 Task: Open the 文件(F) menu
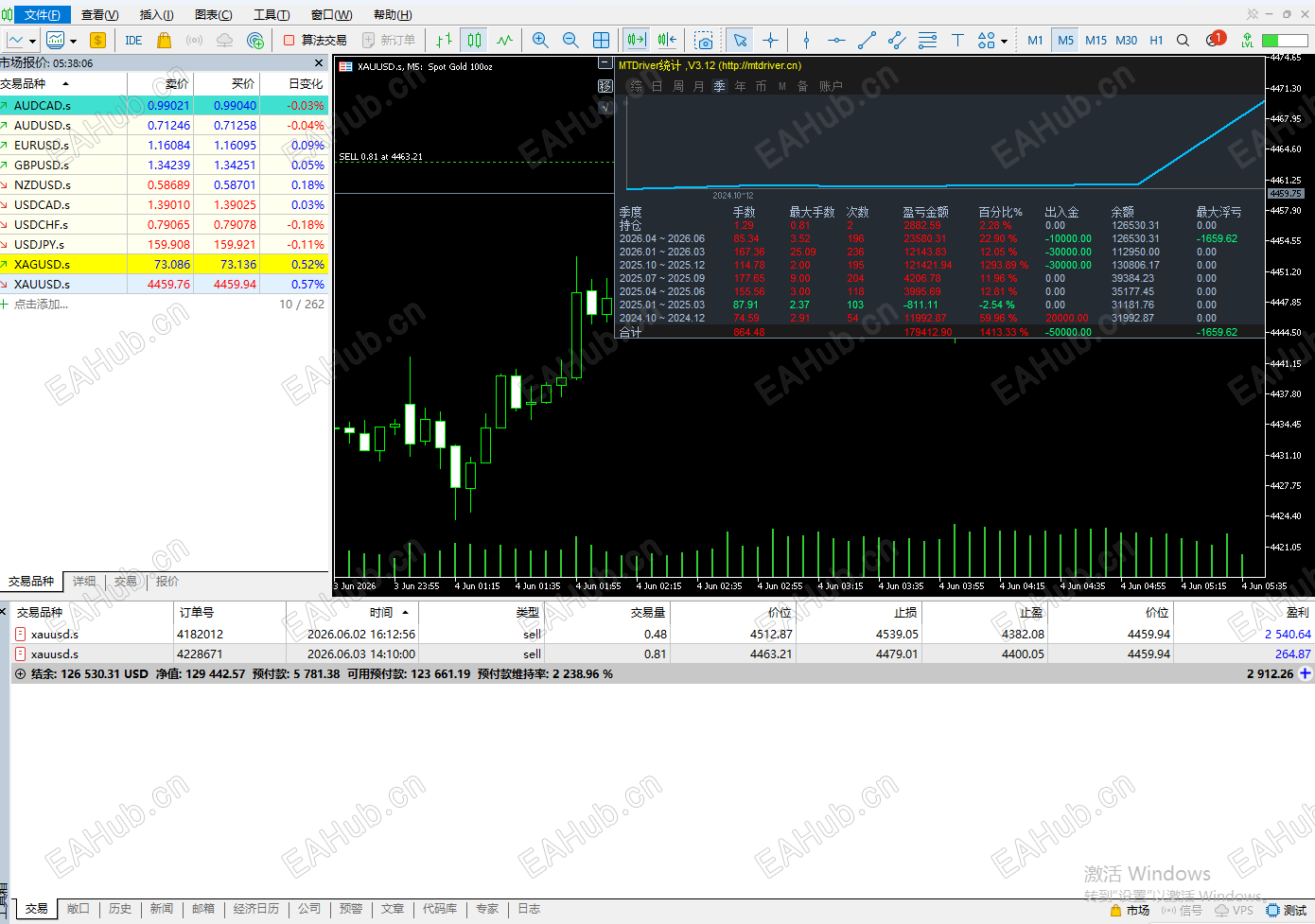[x=42, y=14]
